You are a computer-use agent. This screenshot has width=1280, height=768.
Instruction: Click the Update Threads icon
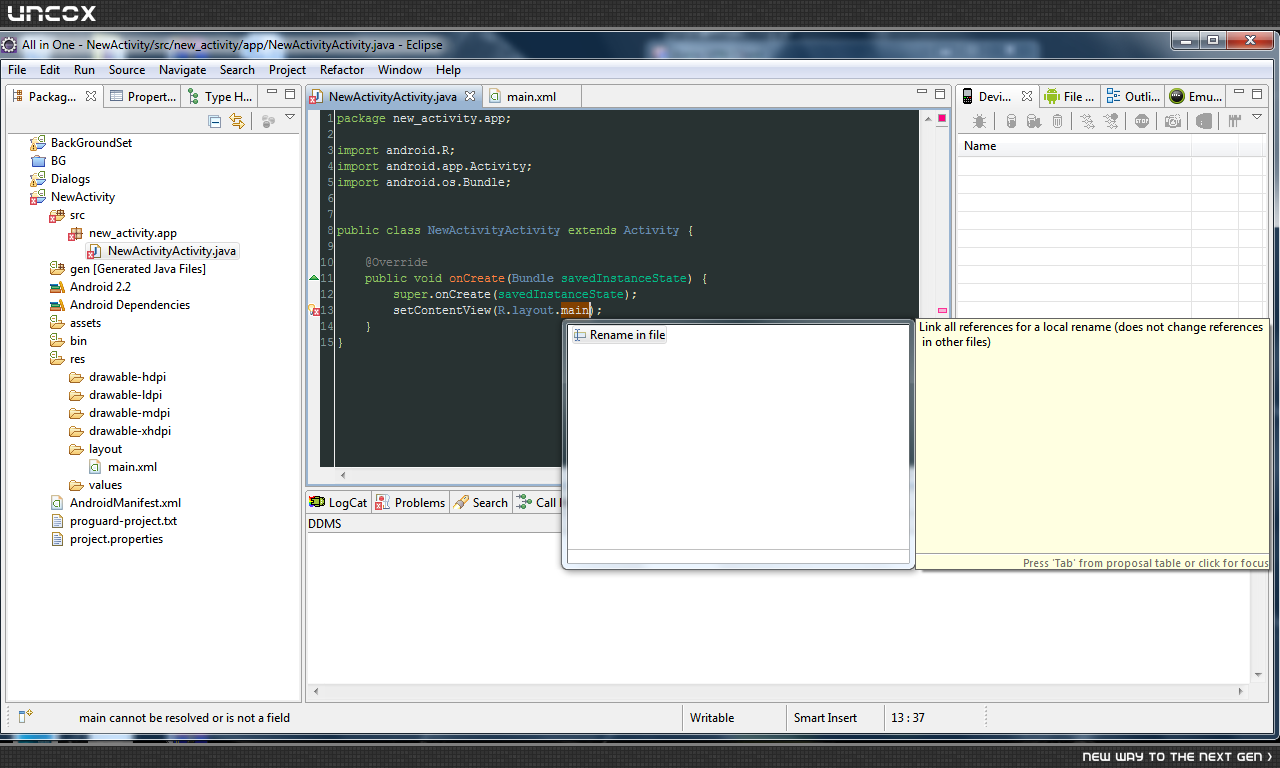click(1087, 121)
